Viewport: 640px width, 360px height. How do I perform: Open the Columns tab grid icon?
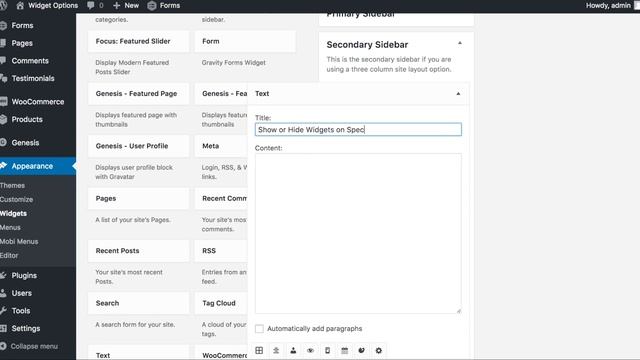pyautogui.click(x=259, y=350)
